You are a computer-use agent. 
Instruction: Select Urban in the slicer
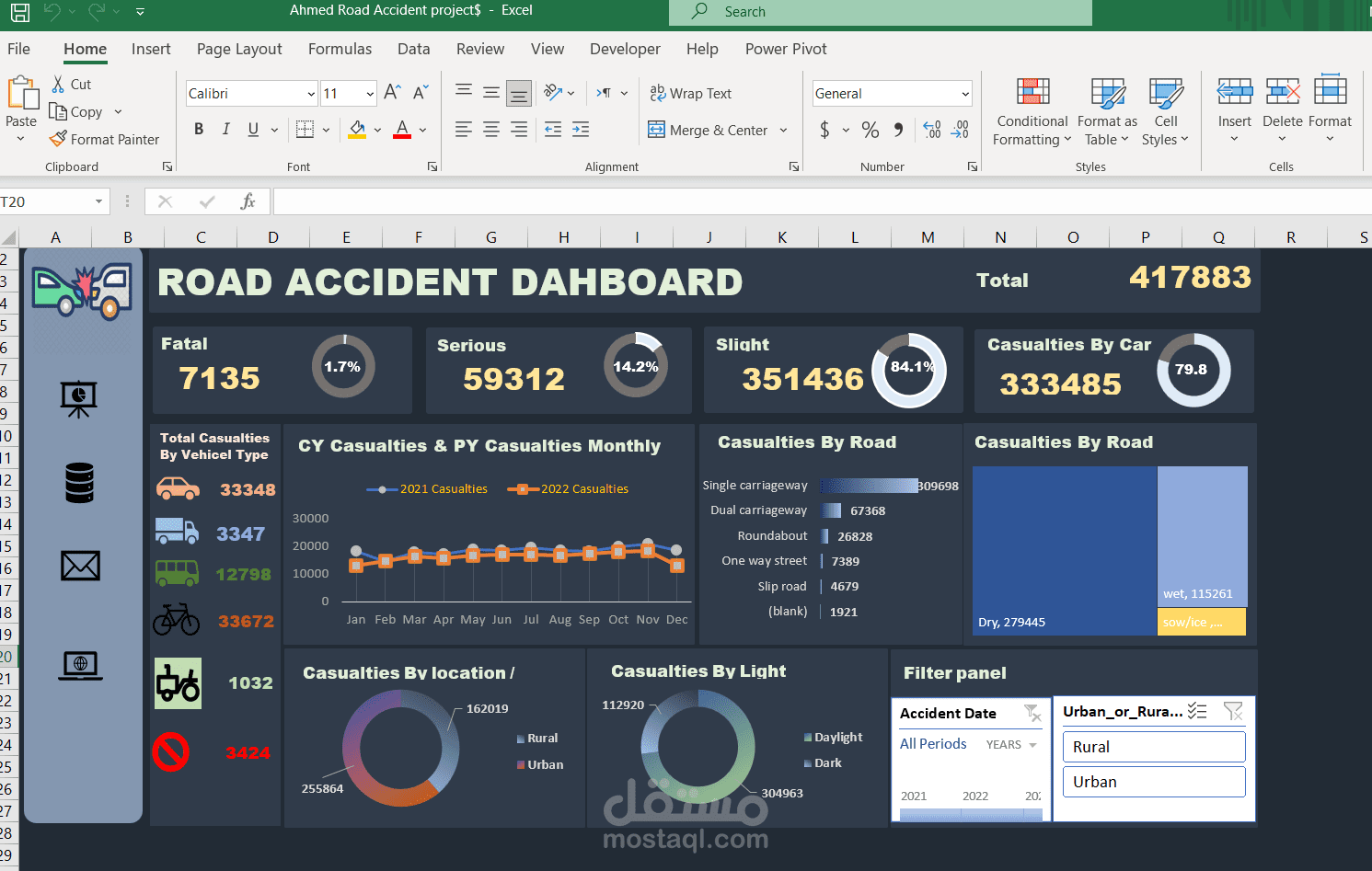pyautogui.click(x=1154, y=782)
